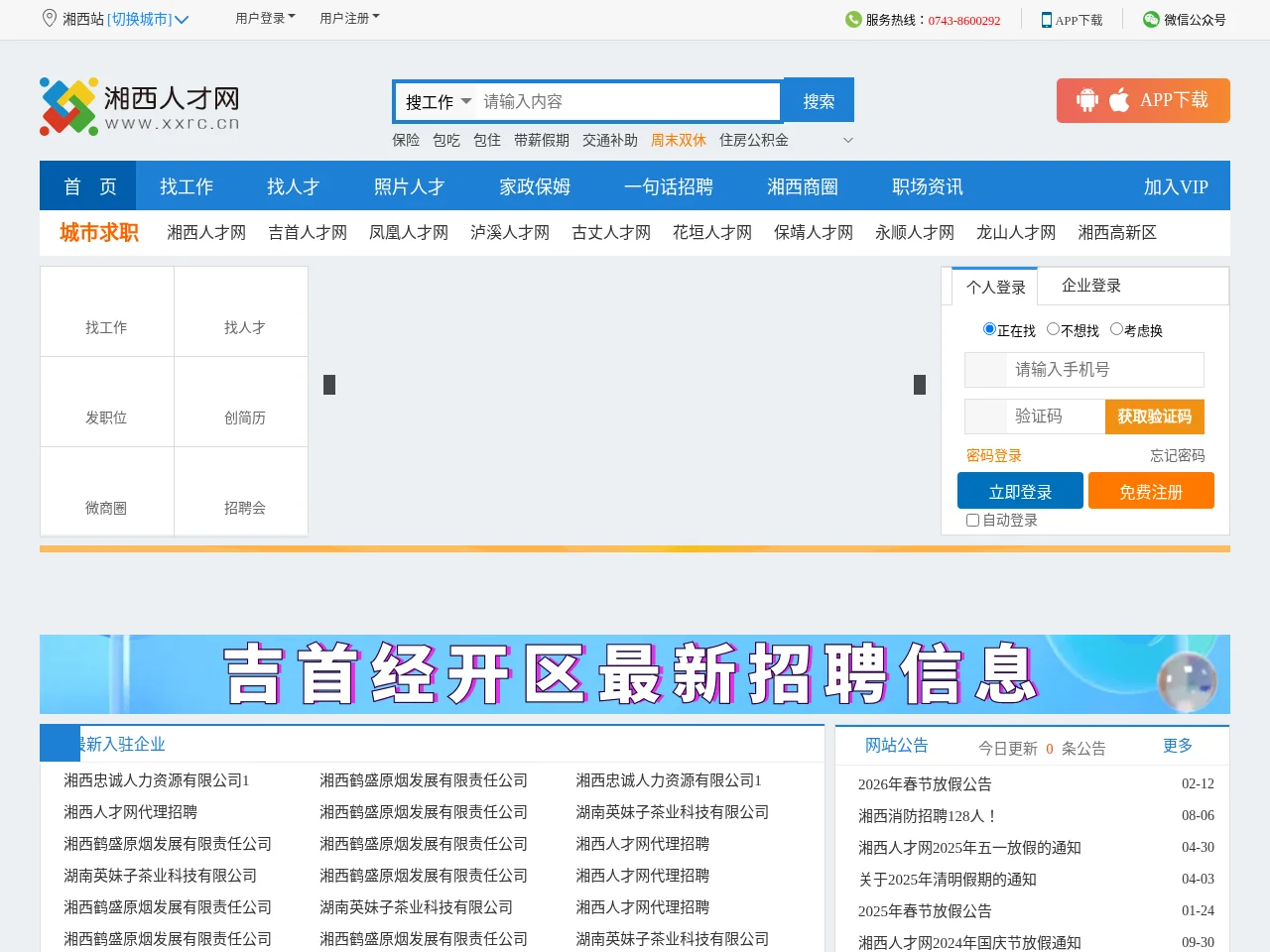Screen dimensions: 1270x952
Task: Open the 吉首经开区最新招聘信息 banner
Action: click(635, 674)
